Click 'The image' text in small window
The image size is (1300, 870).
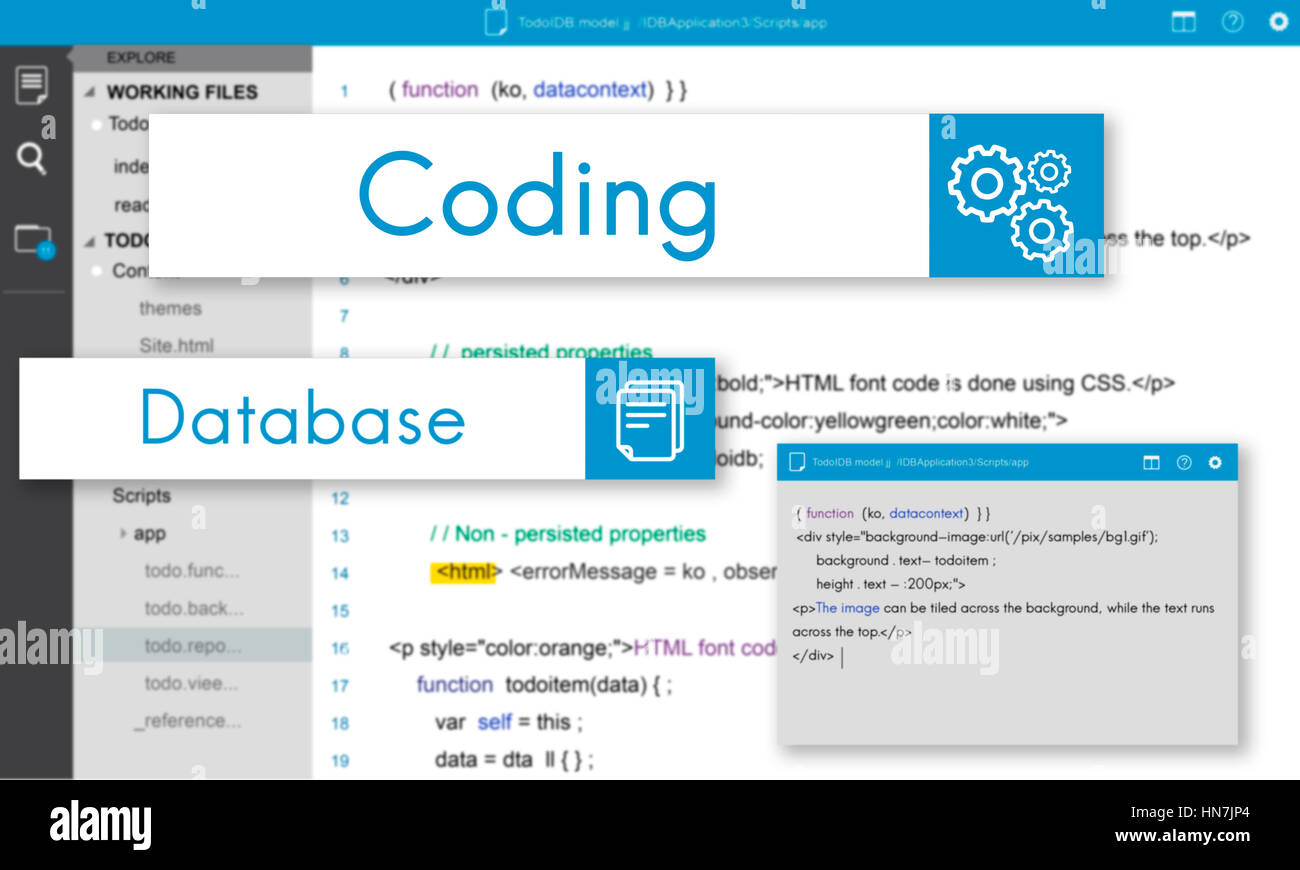pos(848,608)
